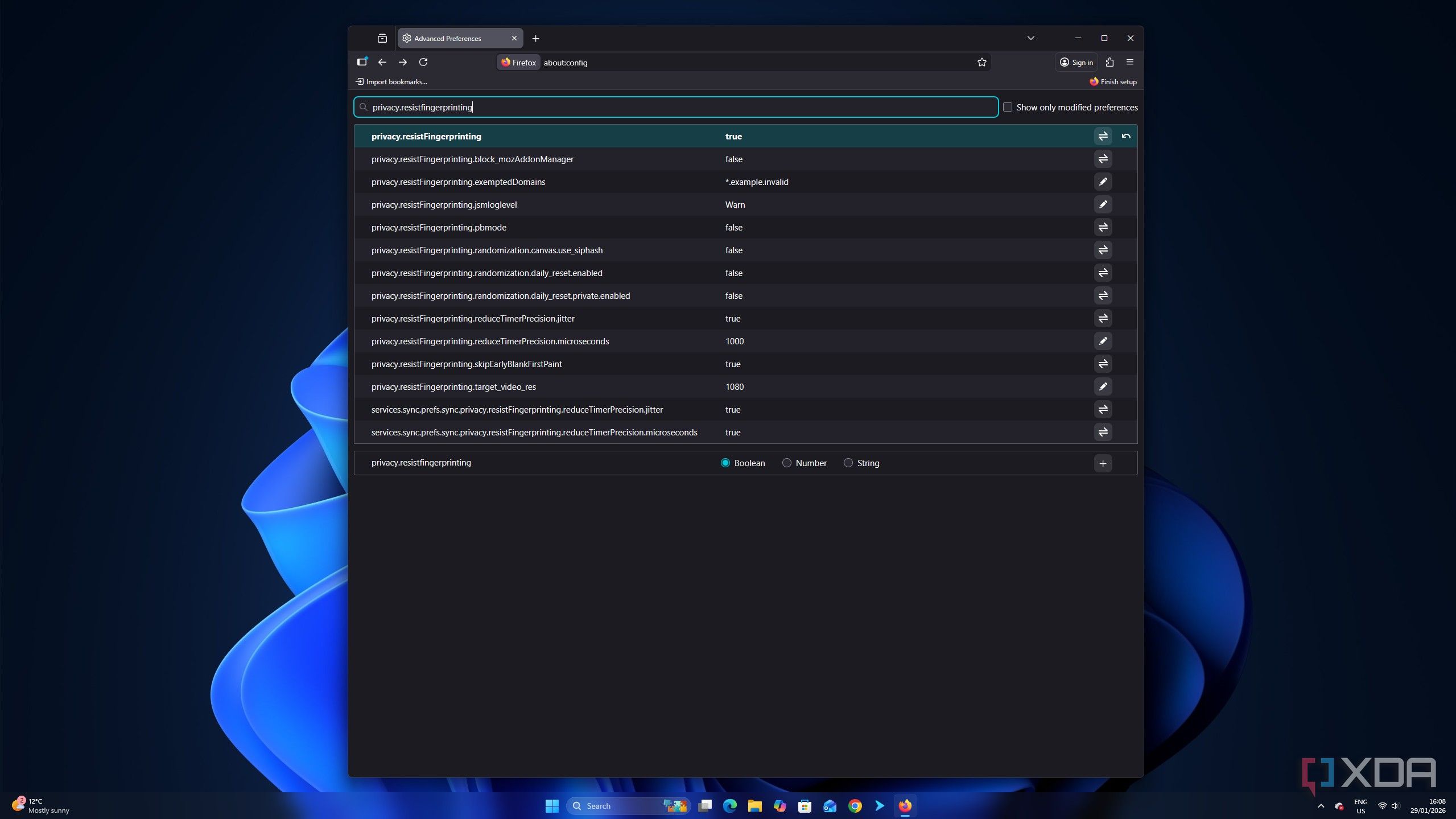
Task: Go back to previous page
Action: point(382,62)
